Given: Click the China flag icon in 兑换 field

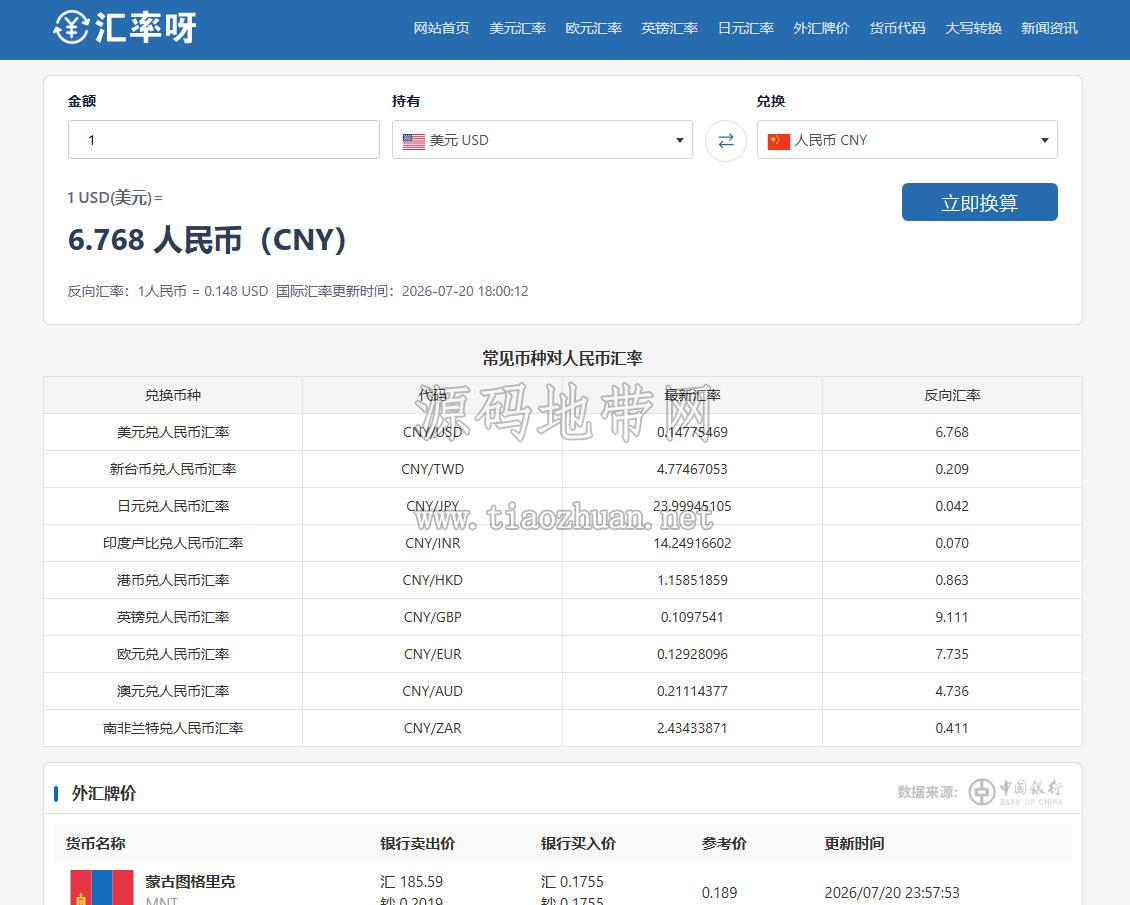Looking at the screenshot, I should click(x=779, y=141).
